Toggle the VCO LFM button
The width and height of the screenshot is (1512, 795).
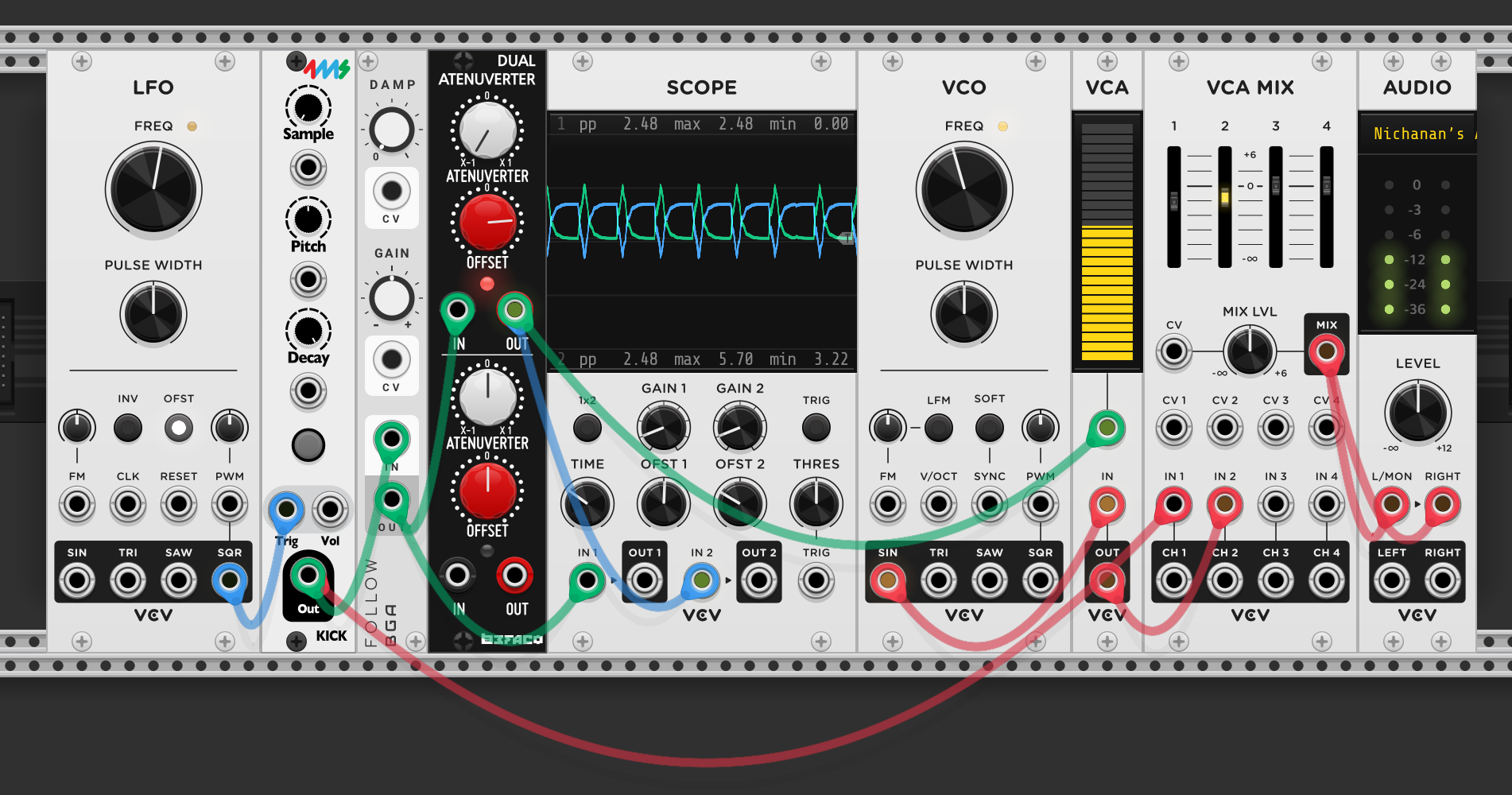939,428
